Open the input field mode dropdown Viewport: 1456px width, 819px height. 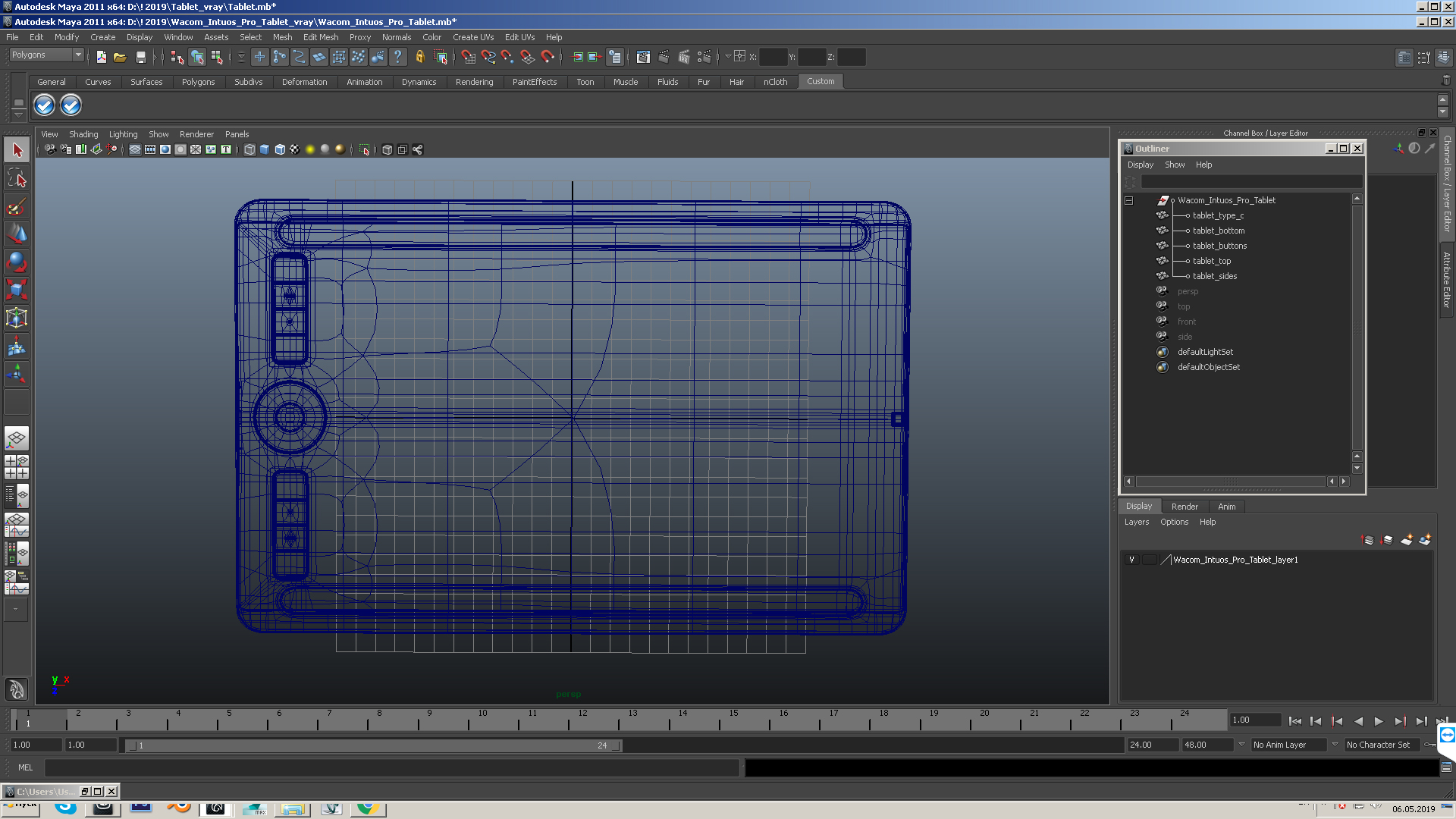tap(728, 56)
